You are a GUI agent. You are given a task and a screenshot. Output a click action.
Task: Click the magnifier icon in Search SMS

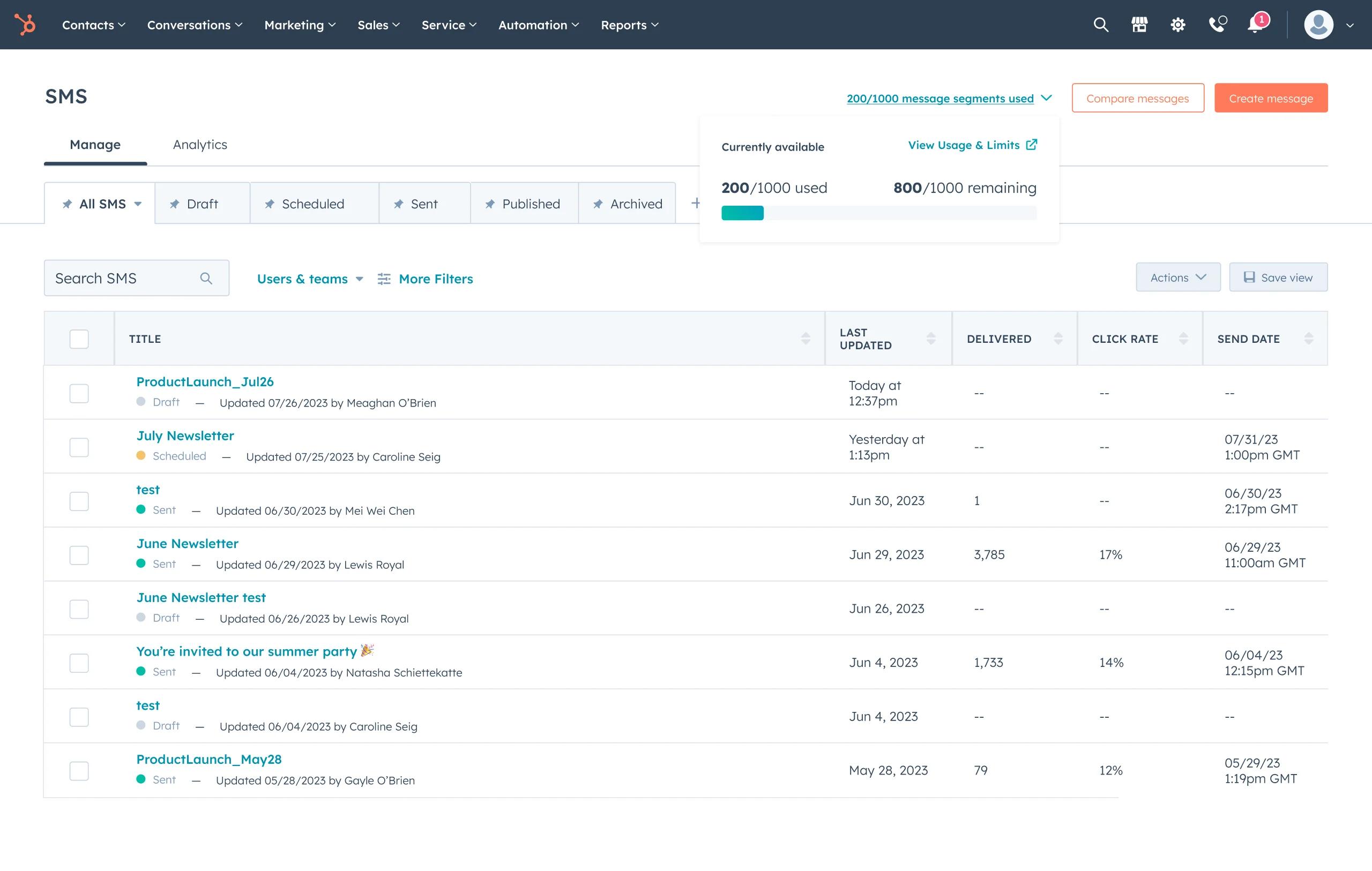point(206,278)
